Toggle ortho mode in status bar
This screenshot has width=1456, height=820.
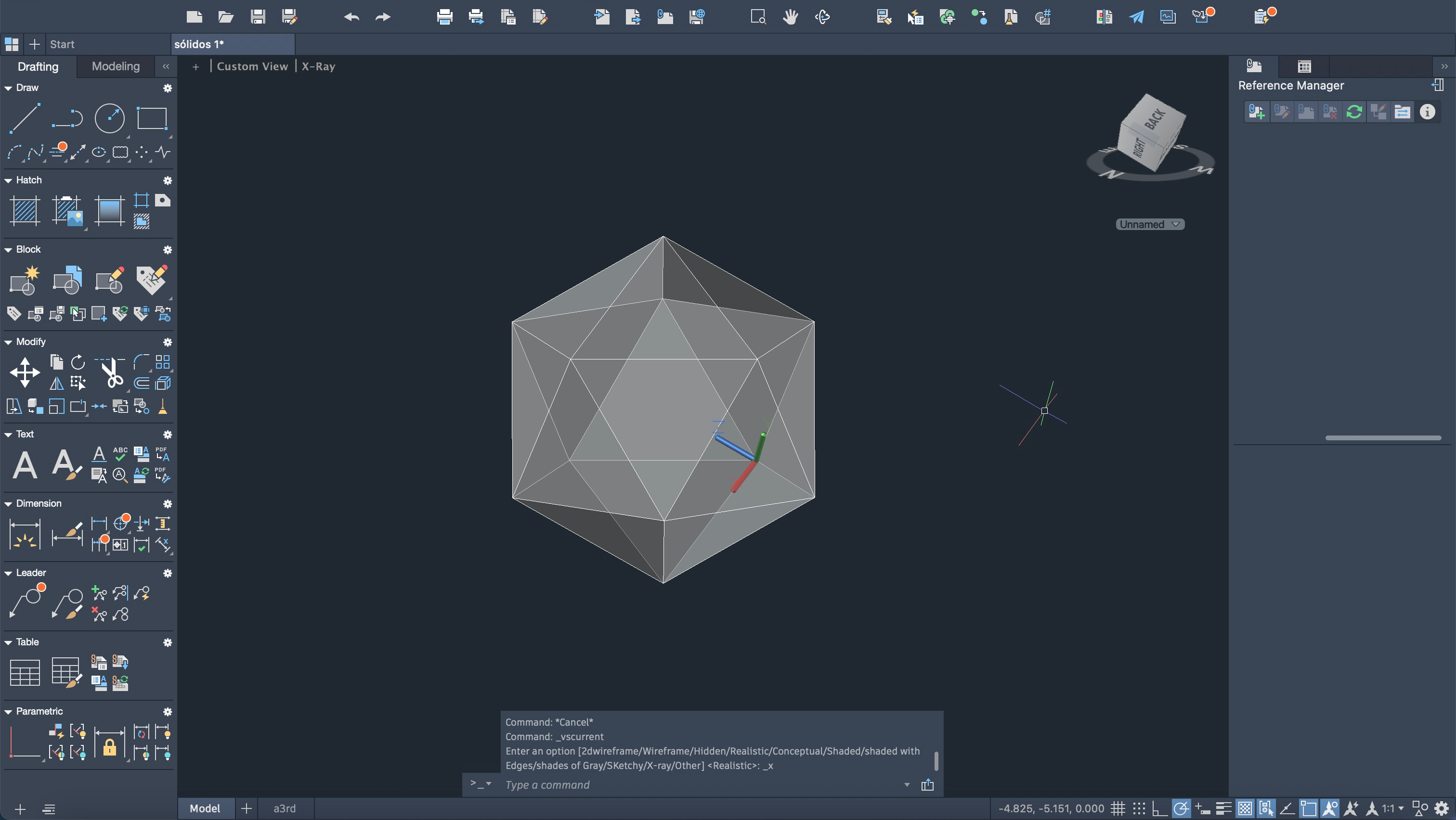pos(1159,809)
